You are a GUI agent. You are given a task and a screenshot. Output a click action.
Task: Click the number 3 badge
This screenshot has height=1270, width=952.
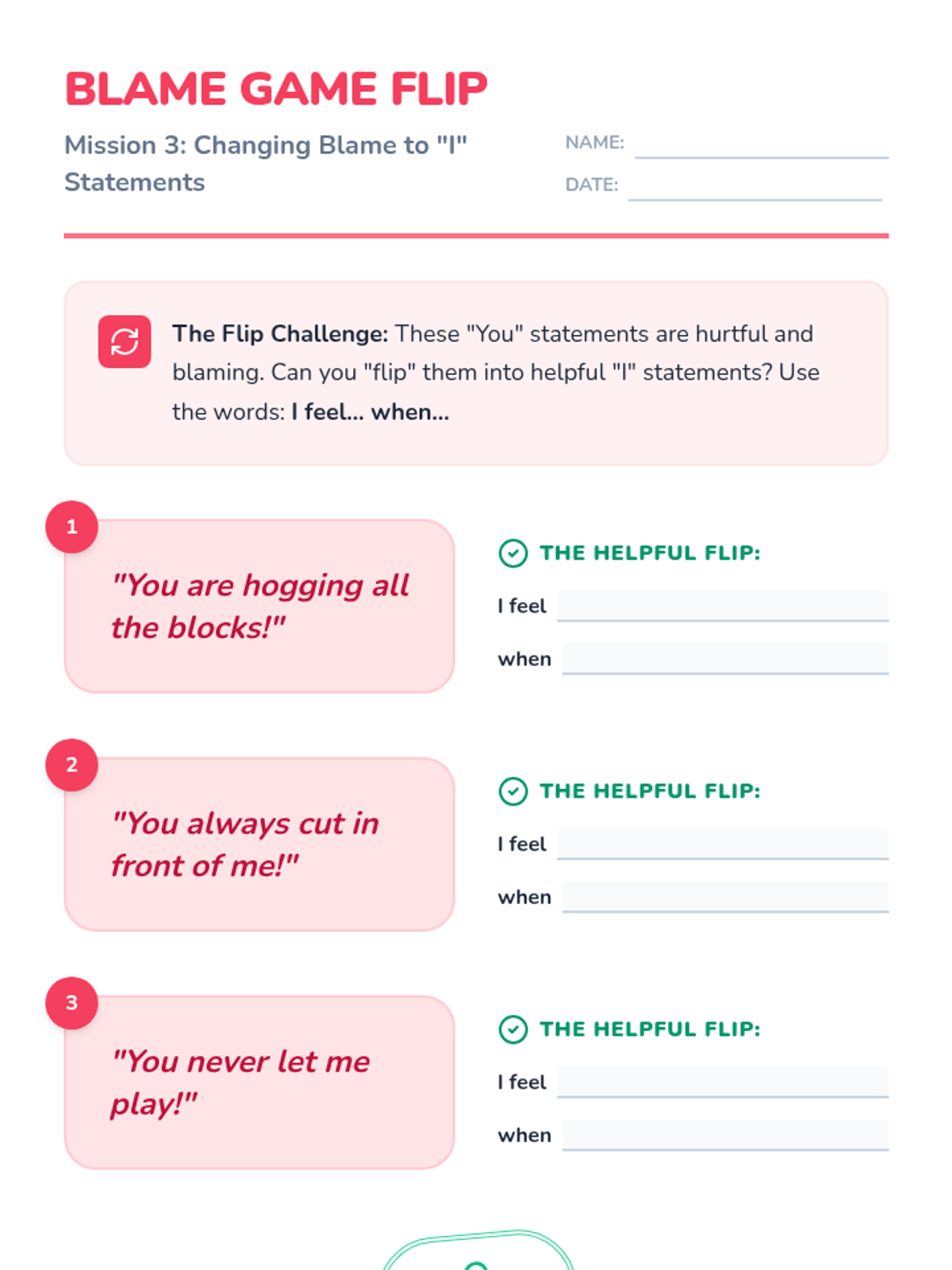(x=72, y=1003)
